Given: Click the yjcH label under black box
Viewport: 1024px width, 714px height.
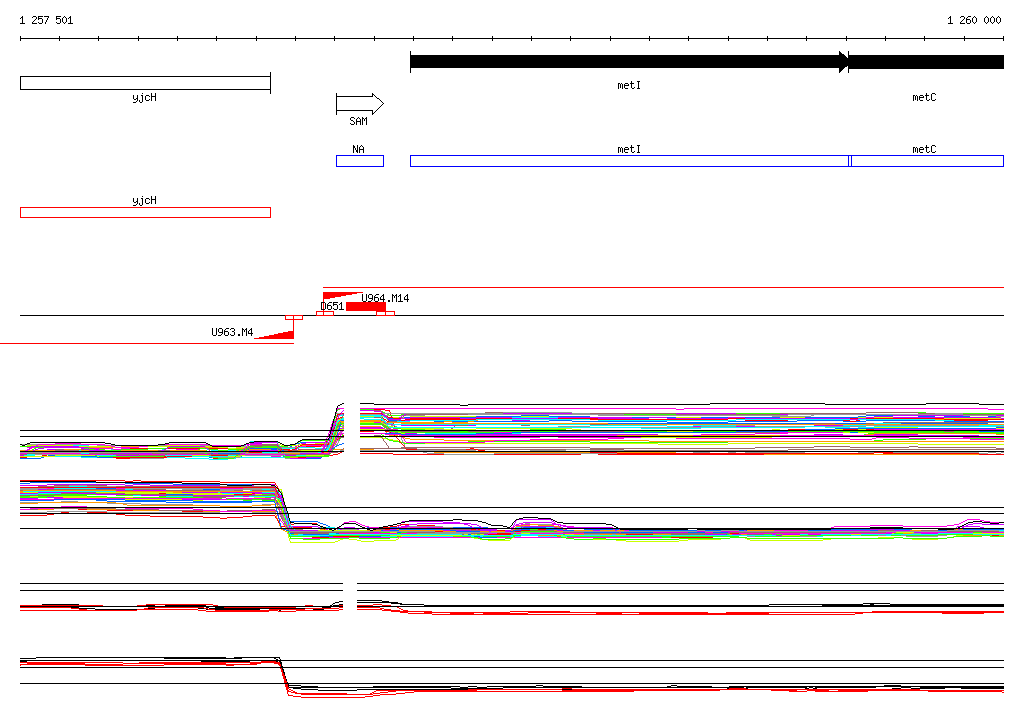Looking at the screenshot, I should pos(144,97).
